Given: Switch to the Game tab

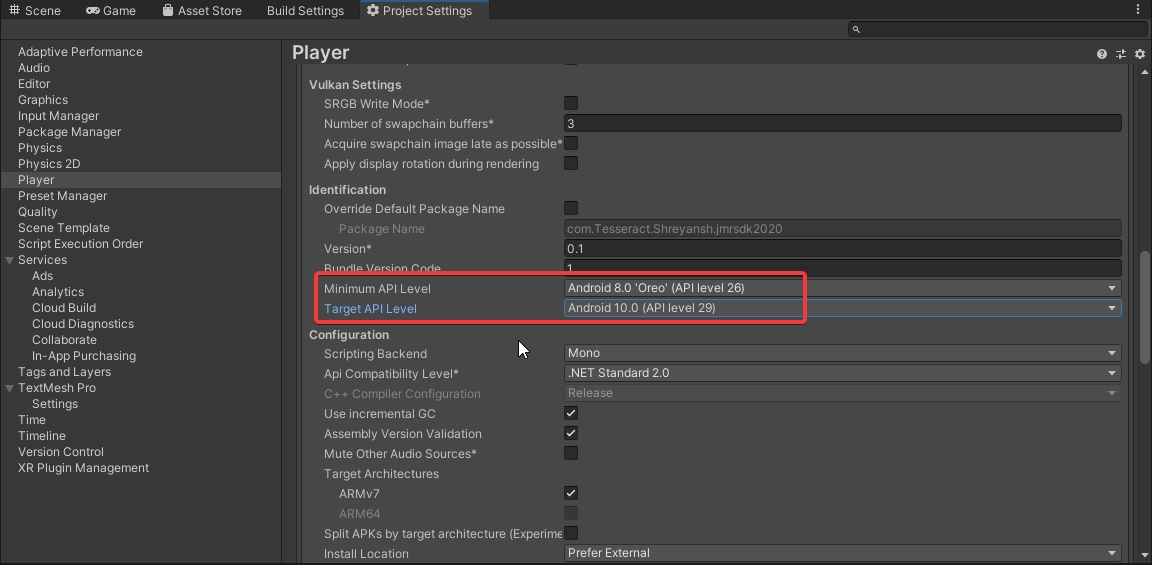Looking at the screenshot, I should click(111, 11).
